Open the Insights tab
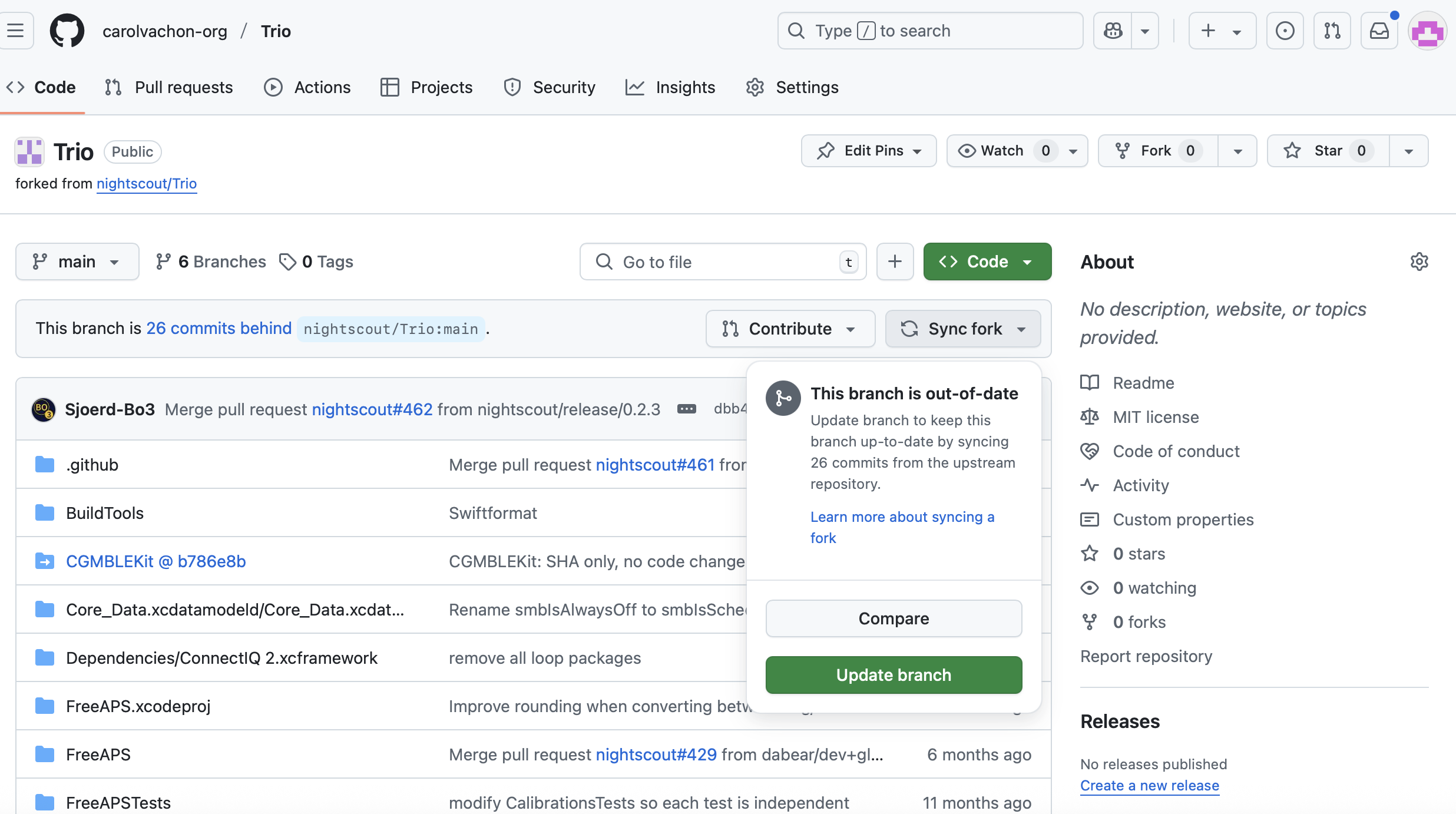1456x814 pixels. (x=670, y=87)
